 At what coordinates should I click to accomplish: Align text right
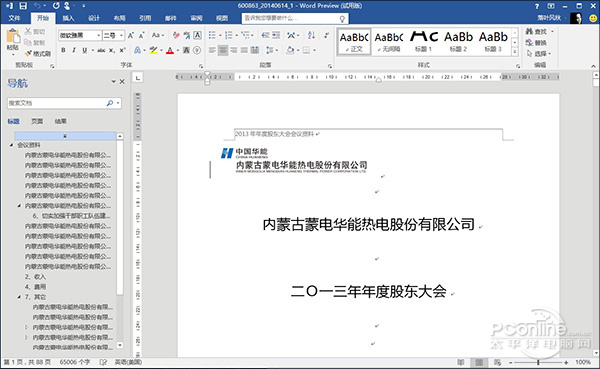pos(233,50)
